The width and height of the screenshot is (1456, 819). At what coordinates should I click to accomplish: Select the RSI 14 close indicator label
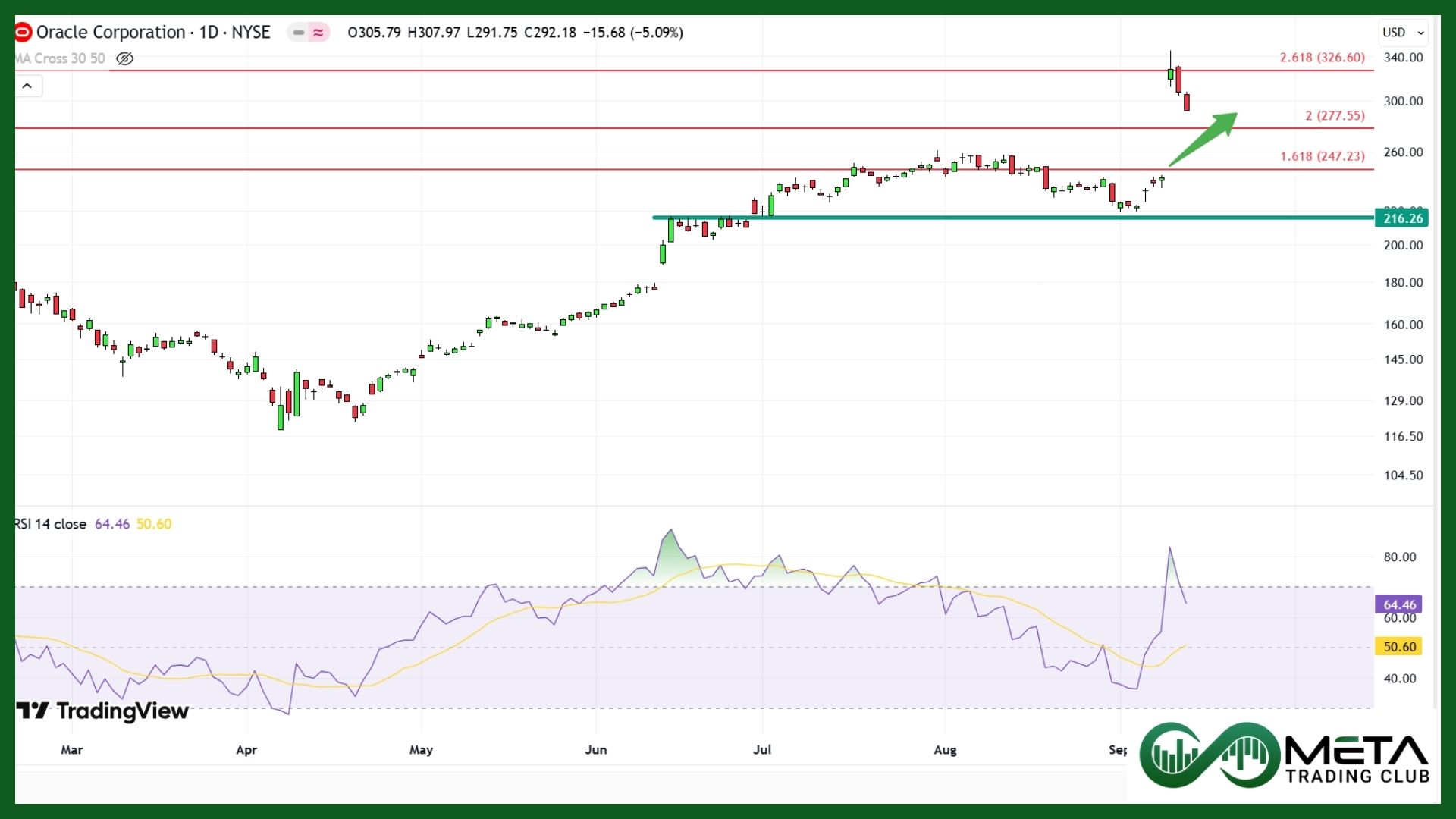click(50, 524)
